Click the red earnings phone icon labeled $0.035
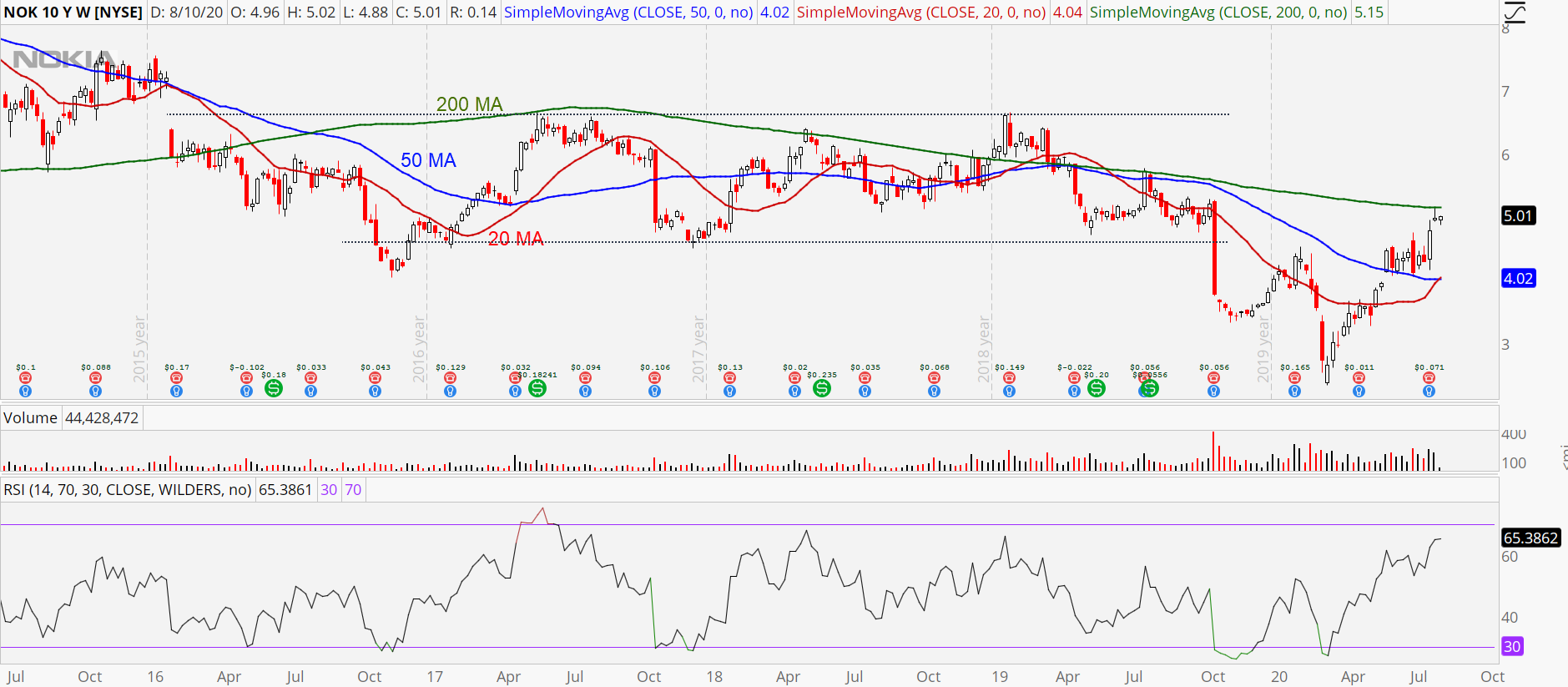The image size is (1568, 687). (865, 378)
